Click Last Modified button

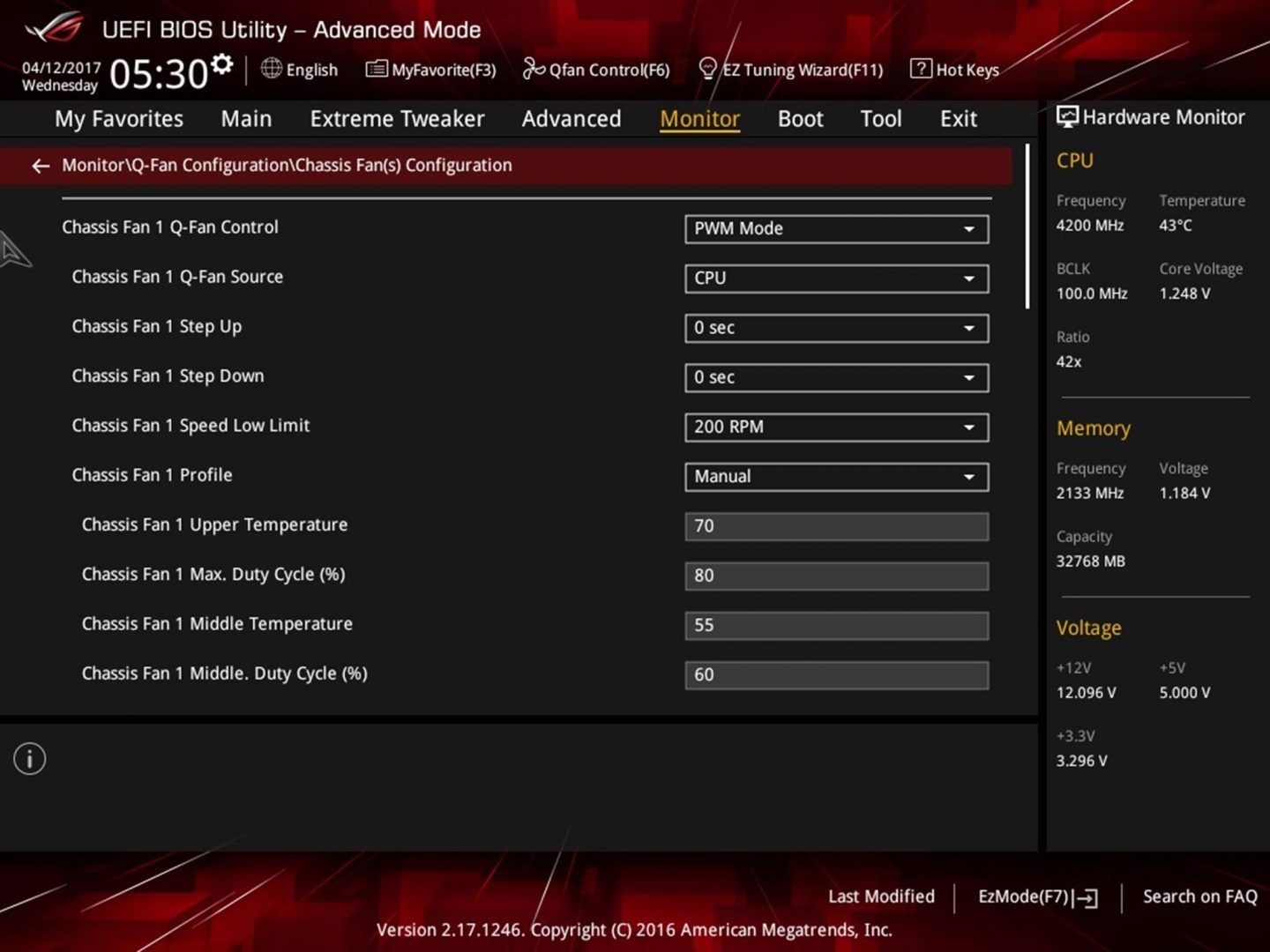(x=881, y=896)
